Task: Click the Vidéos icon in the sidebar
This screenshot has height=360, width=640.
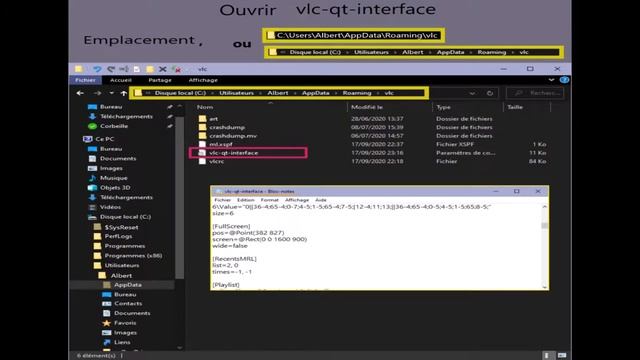Action: pyautogui.click(x=92, y=207)
